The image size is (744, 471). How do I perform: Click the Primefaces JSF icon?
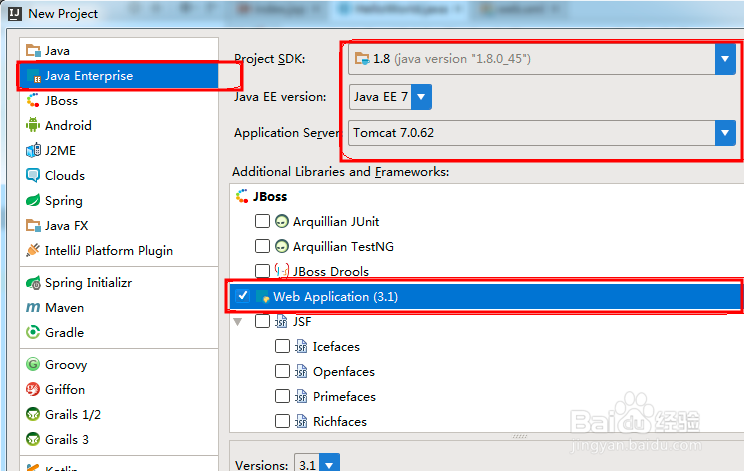pos(301,397)
